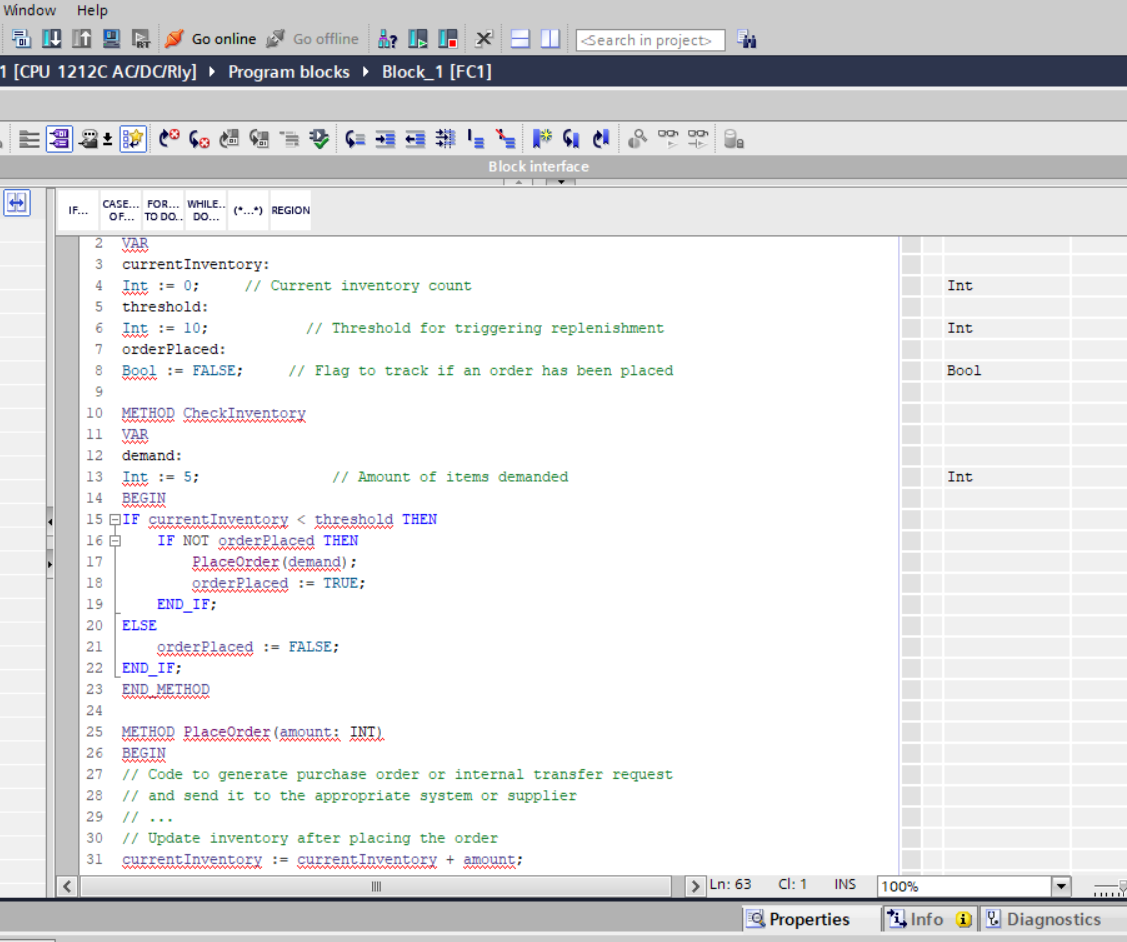The height and width of the screenshot is (942, 1127).
Task: Collapse the IF block at line 15
Action: pyautogui.click(x=115, y=520)
